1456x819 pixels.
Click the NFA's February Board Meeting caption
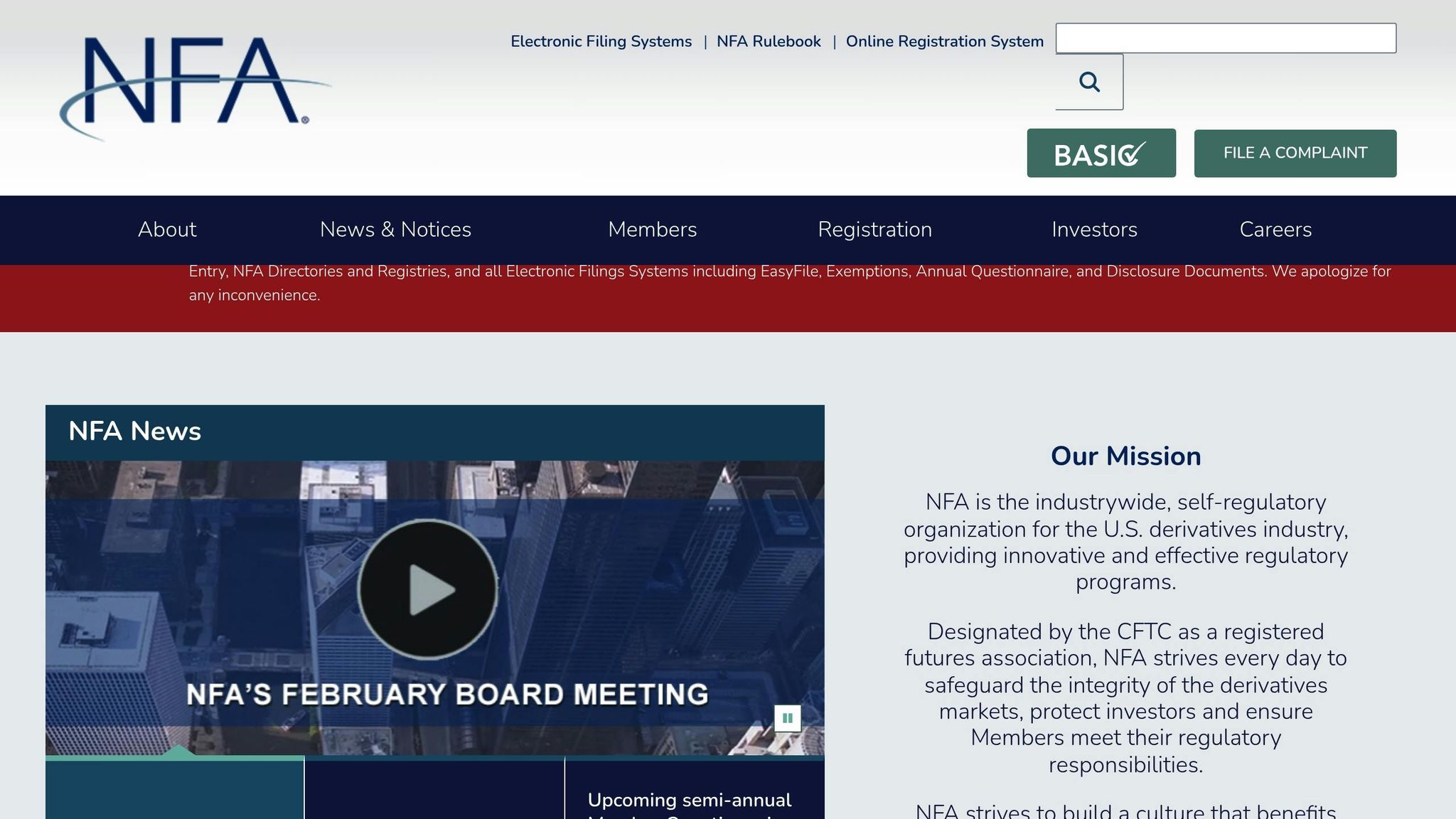[x=447, y=694]
